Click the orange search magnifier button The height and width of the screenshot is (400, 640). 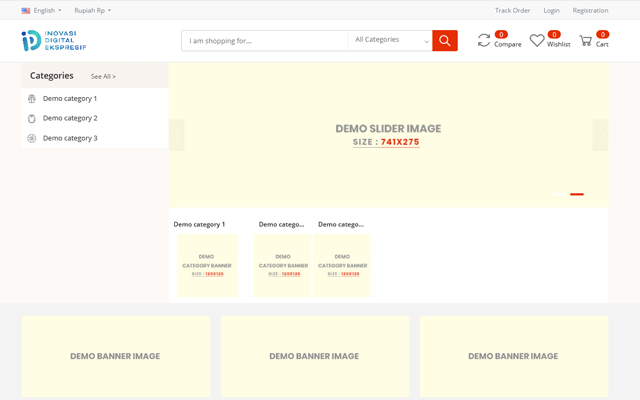point(445,41)
